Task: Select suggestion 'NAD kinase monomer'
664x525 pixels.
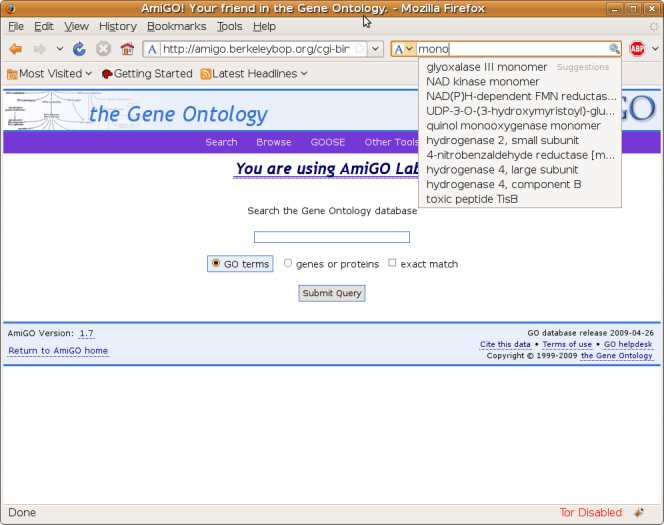Action: click(520, 82)
